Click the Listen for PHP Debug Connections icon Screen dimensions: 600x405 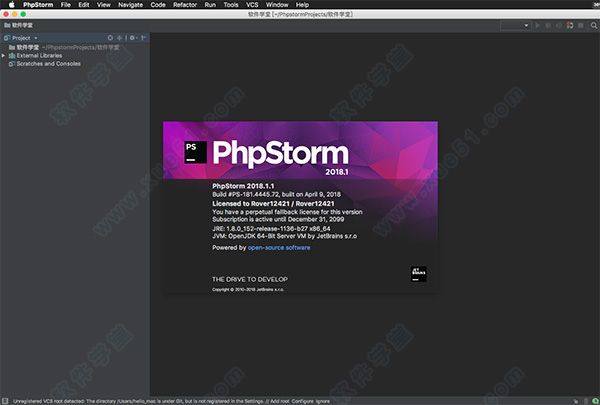[570, 25]
